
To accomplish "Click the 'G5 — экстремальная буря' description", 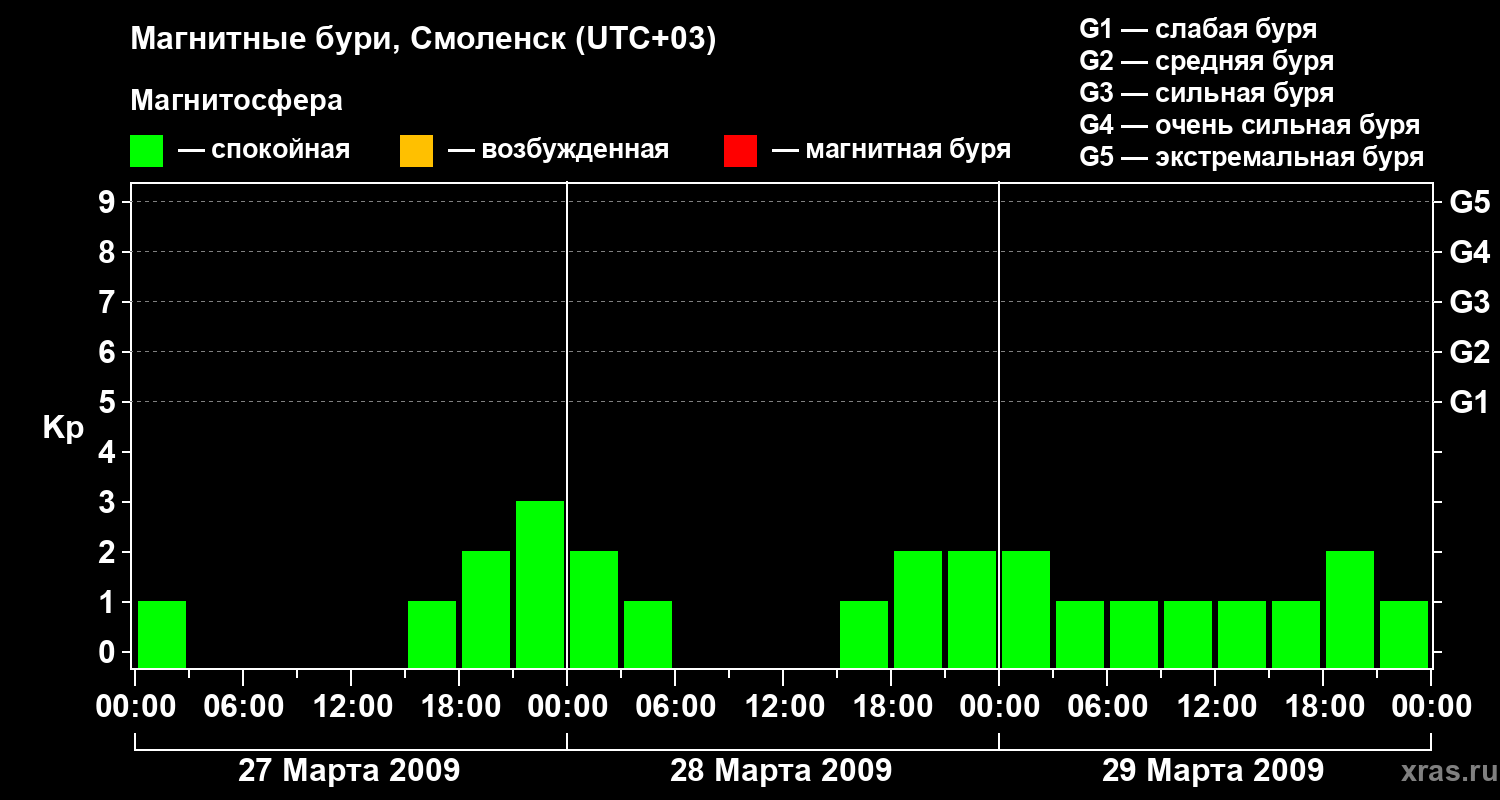I will (1251, 157).
